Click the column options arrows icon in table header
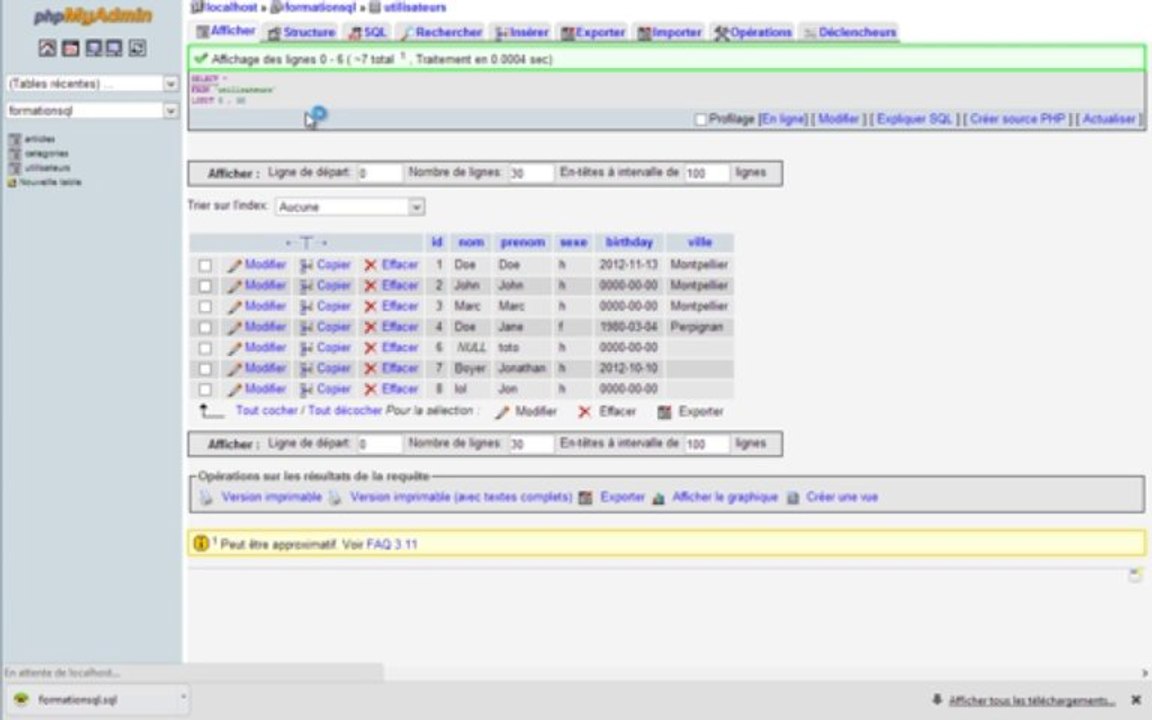1152x720 pixels. (x=306, y=242)
